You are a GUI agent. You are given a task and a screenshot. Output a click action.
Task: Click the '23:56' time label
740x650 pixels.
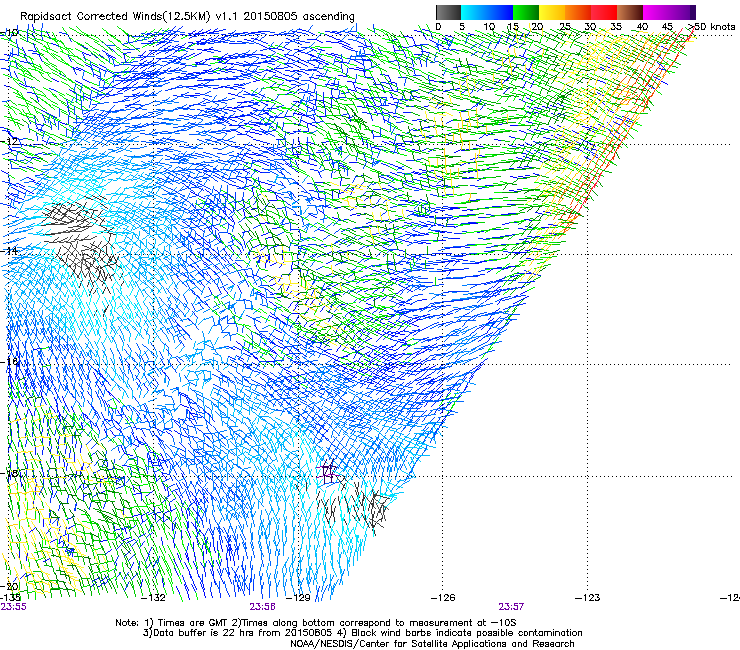pos(262,607)
